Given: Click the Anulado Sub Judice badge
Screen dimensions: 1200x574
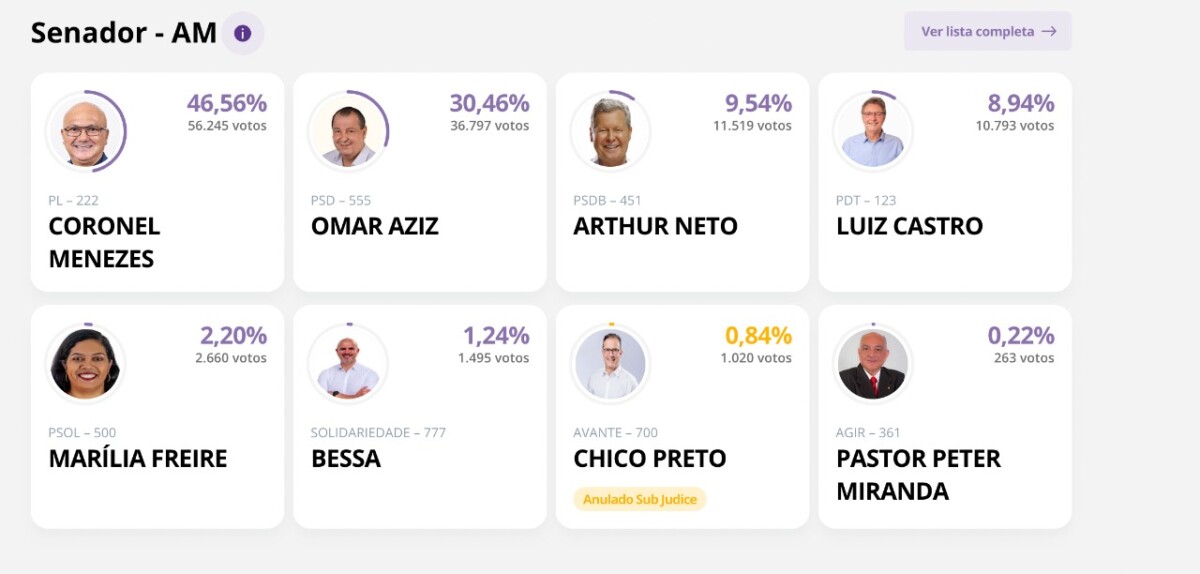Looking at the screenshot, I should pyautogui.click(x=640, y=499).
